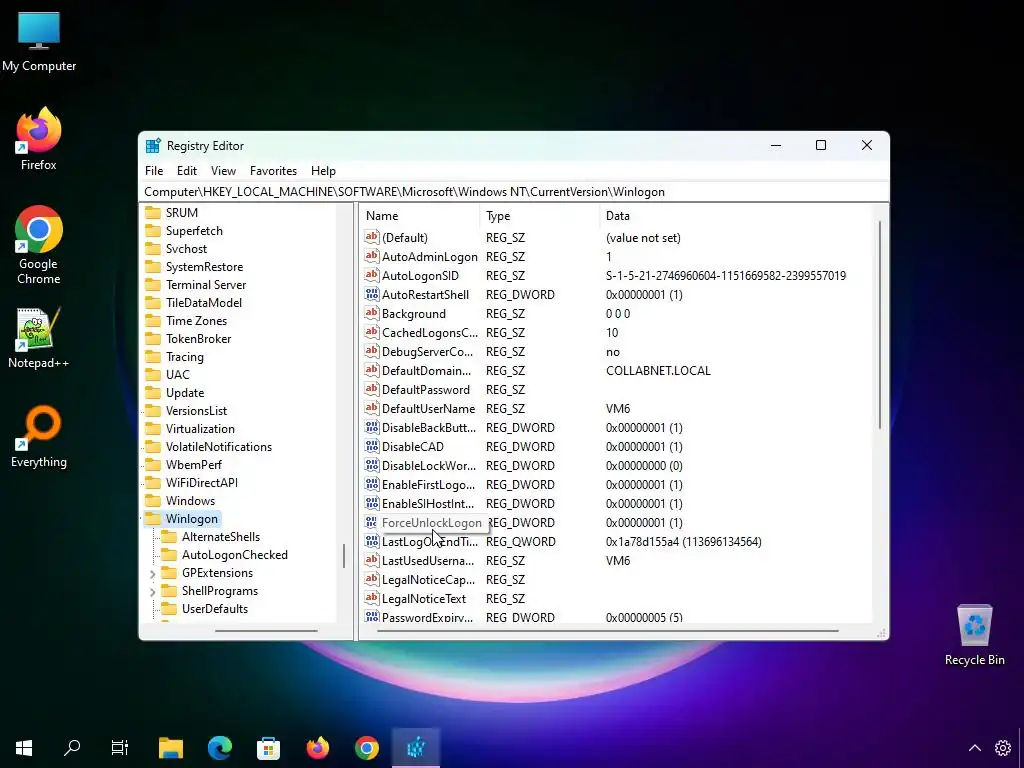Screen dimensions: 1024x768
Task: Open Microsoft Store from the taskbar
Action: [268, 748]
